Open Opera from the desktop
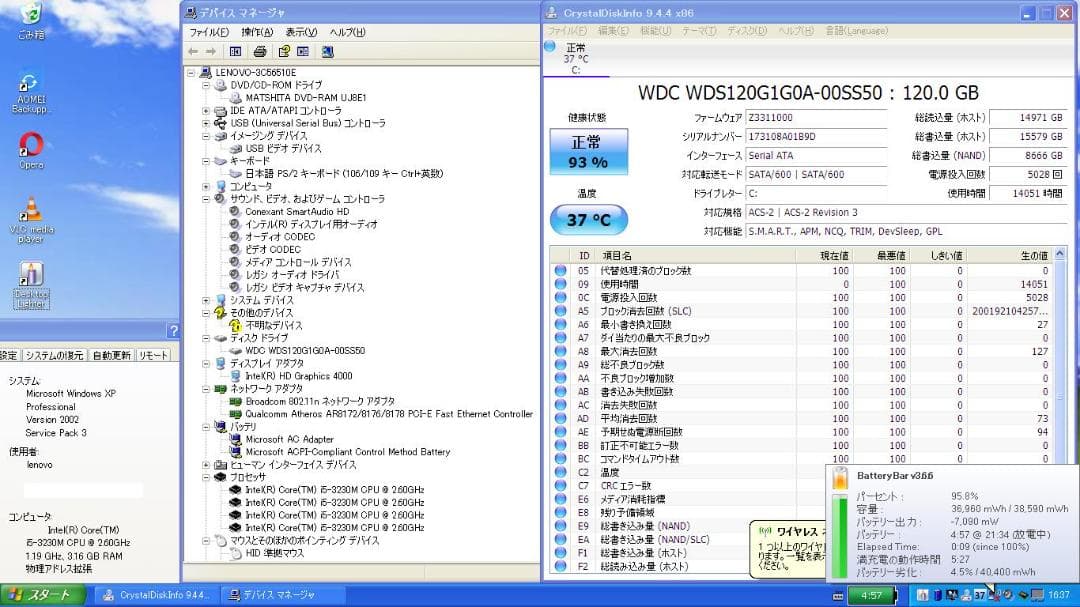The width and height of the screenshot is (1080, 607). tap(30, 150)
